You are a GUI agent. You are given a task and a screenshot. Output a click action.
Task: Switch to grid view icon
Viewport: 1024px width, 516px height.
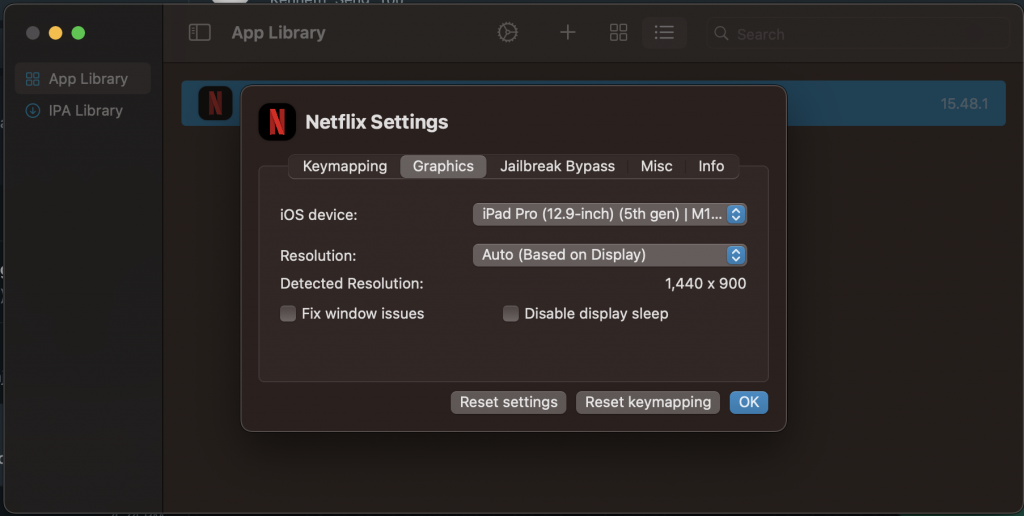[618, 33]
